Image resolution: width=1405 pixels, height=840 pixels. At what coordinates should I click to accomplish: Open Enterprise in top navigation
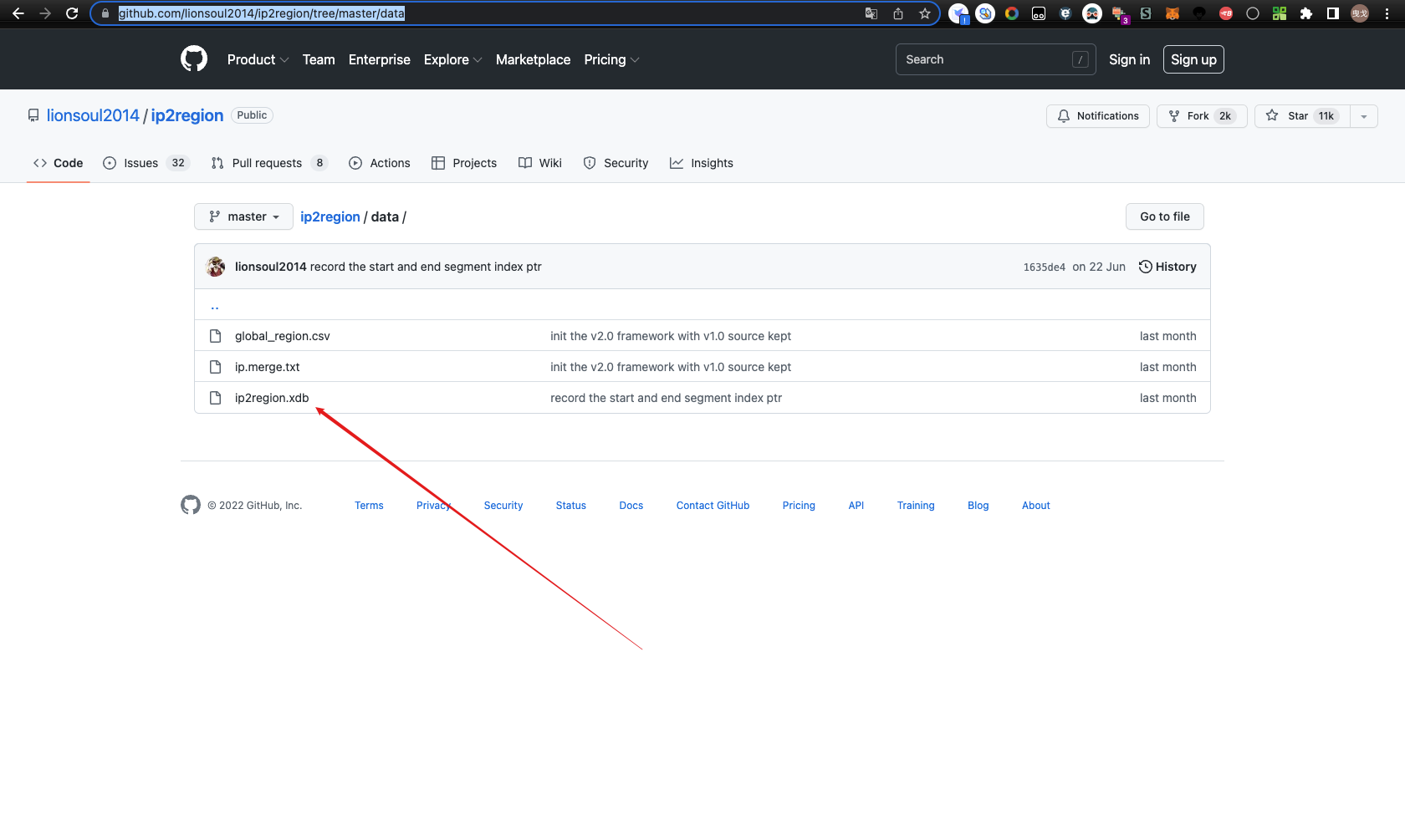pos(380,59)
